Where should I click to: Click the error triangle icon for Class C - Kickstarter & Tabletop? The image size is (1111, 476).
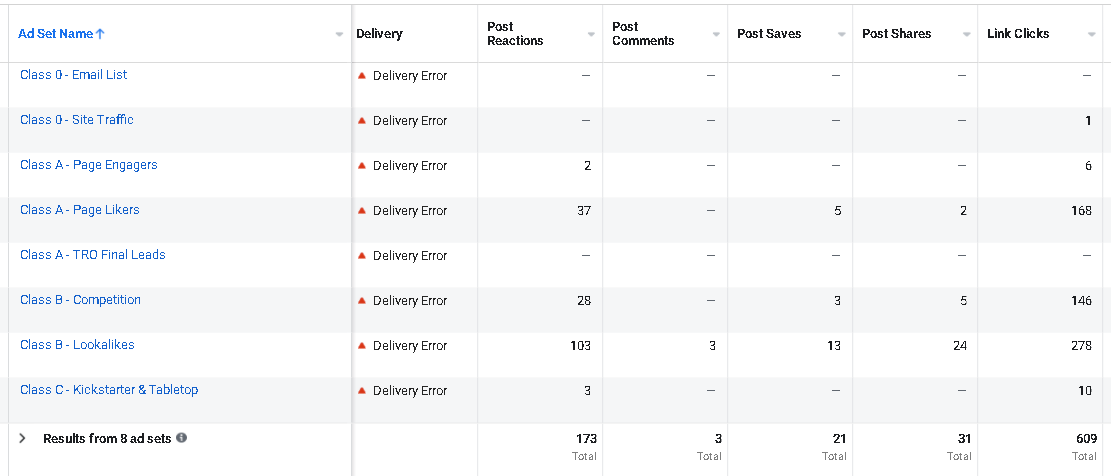pyautogui.click(x=362, y=391)
